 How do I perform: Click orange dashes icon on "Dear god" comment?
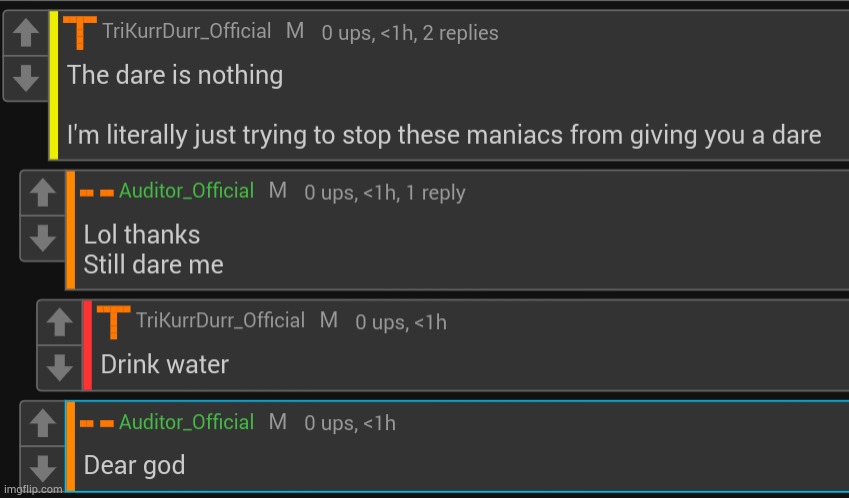pyautogui.click(x=97, y=424)
